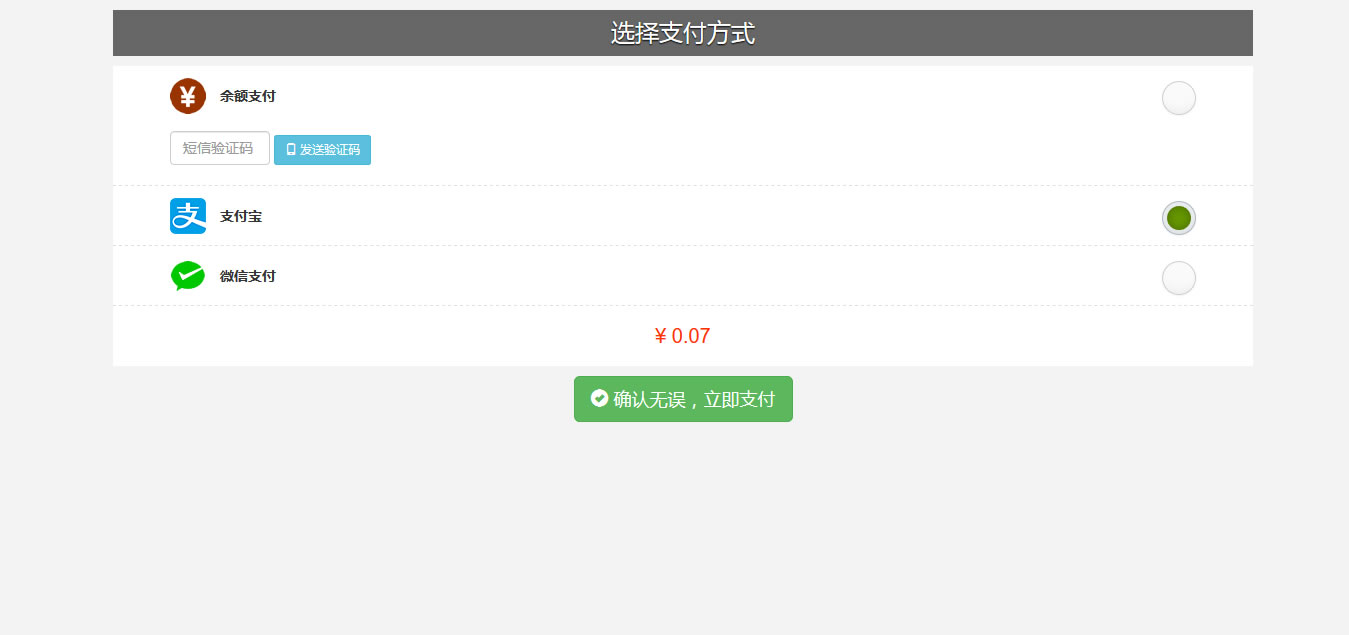Click the red ¥ symbol before the amount
The width and height of the screenshot is (1349, 635).
click(660, 336)
